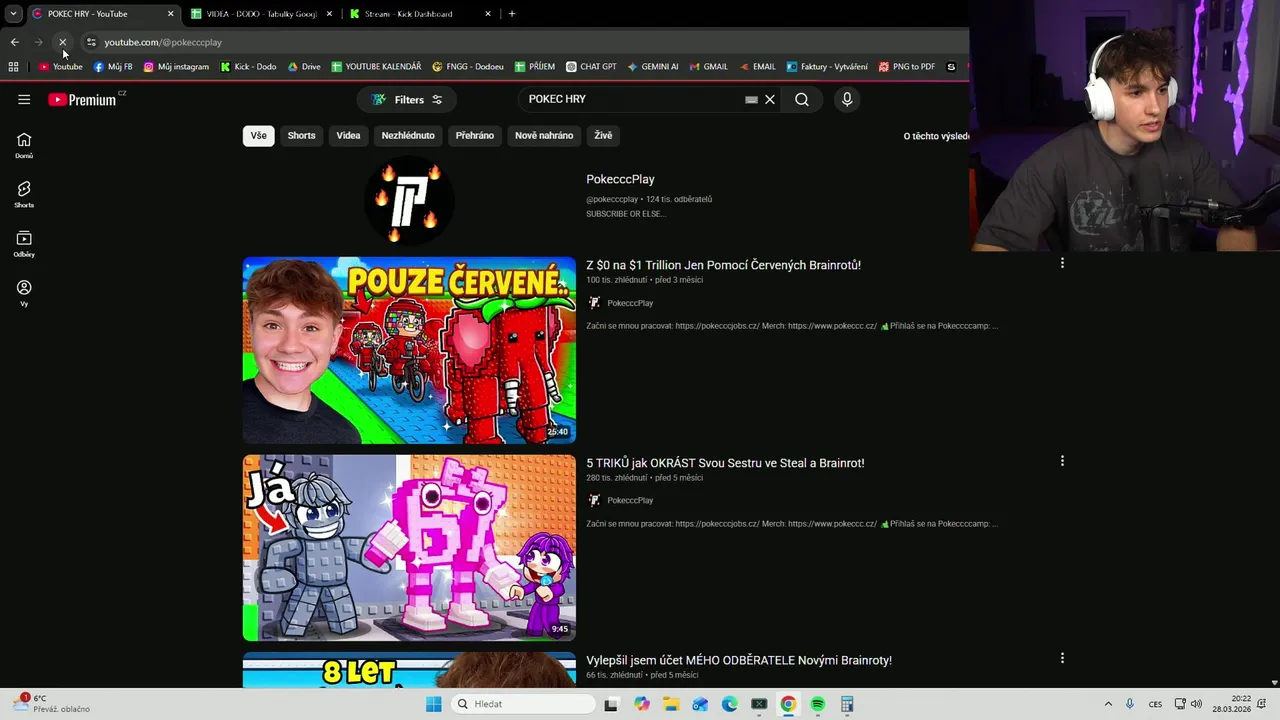Click the youtube.com/@pokecccplay address bar
This screenshot has width=1280, height=720.
[163, 42]
